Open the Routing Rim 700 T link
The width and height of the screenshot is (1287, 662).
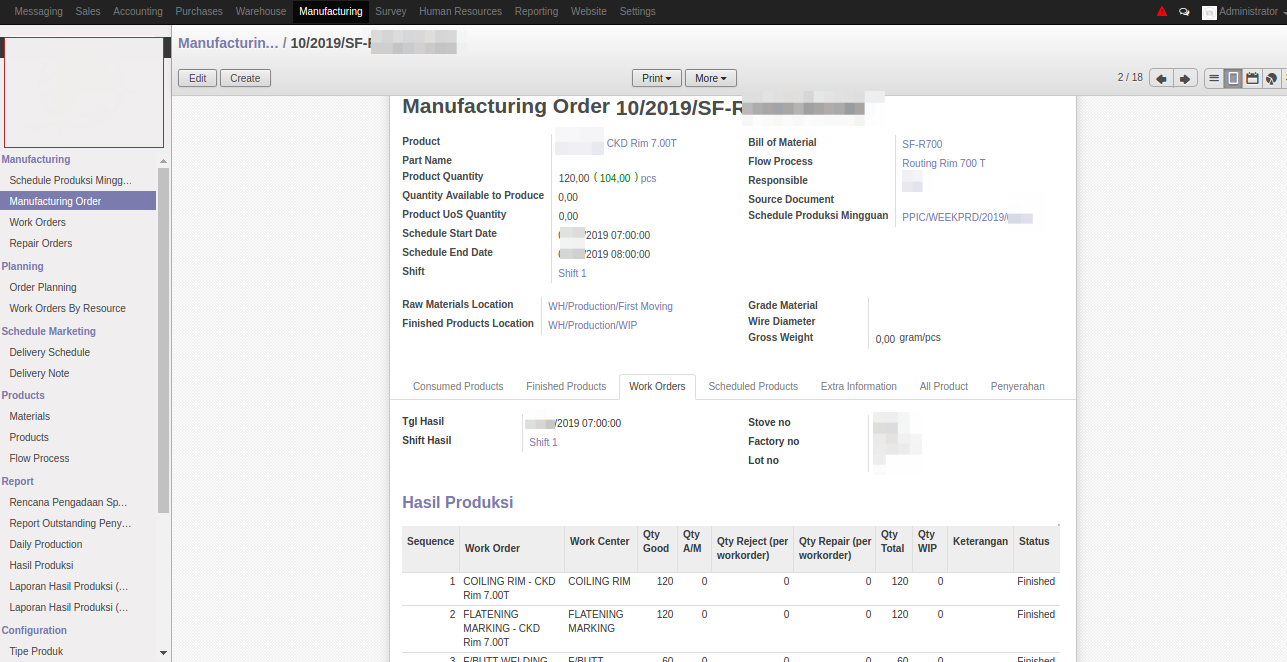click(x=943, y=163)
